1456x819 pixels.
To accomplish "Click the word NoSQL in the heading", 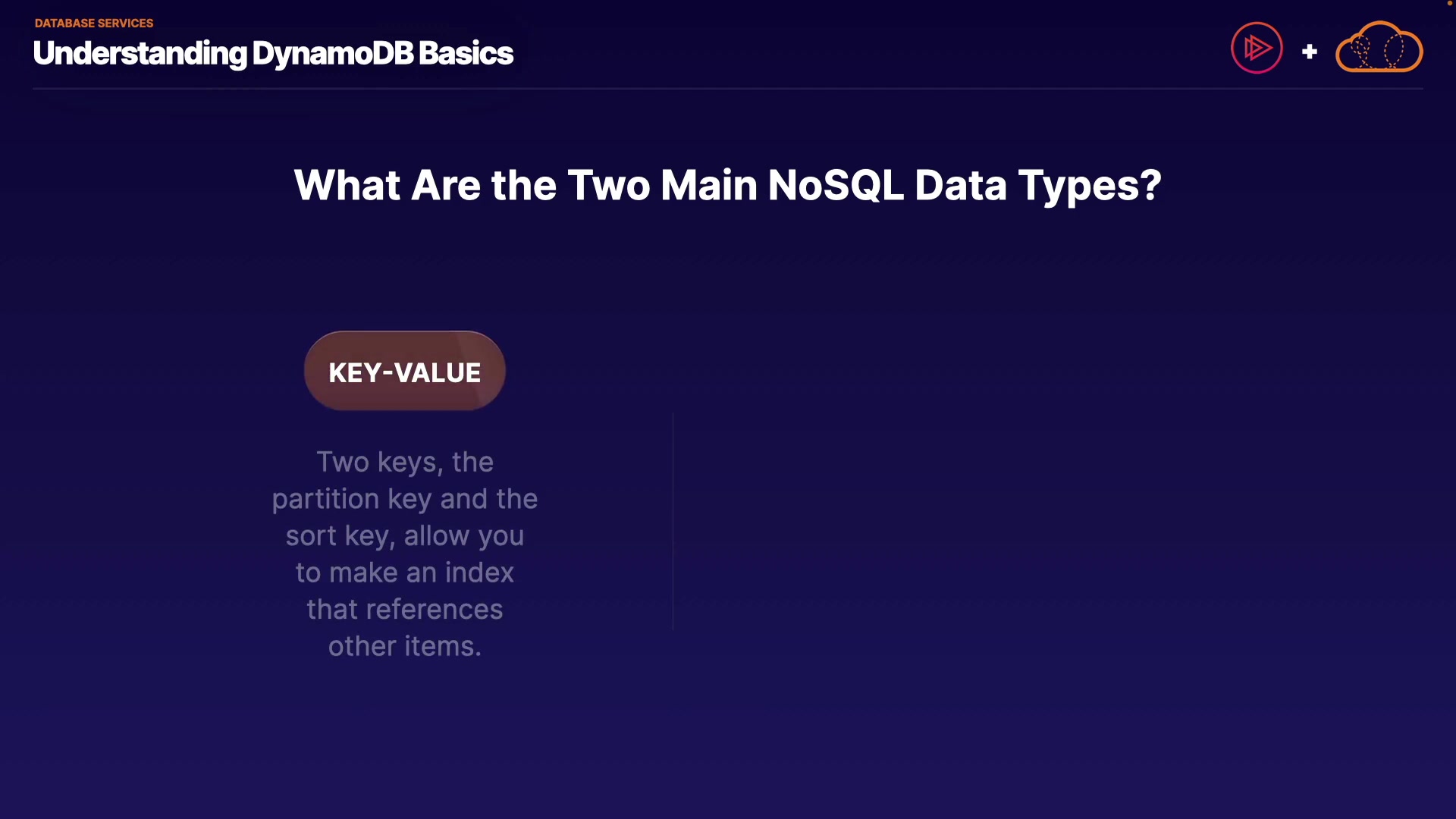I will (835, 185).
